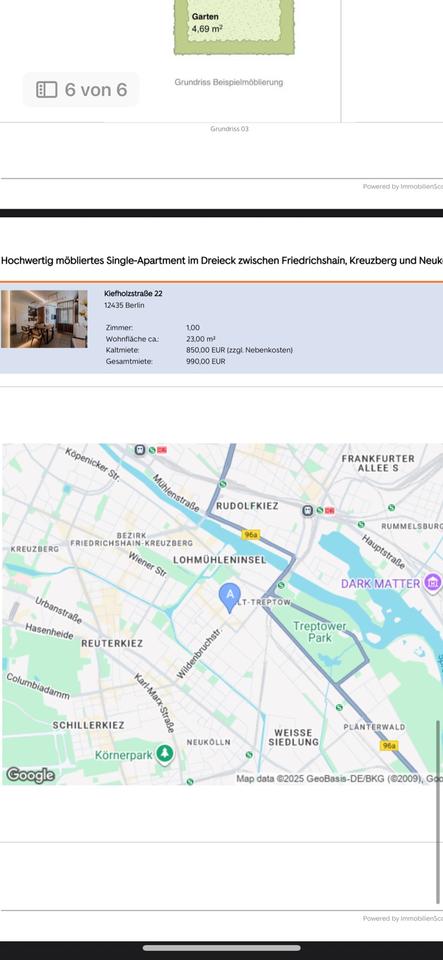
Task: Tap the Kiefholzstraße 22 address heading
Action: click(133, 294)
